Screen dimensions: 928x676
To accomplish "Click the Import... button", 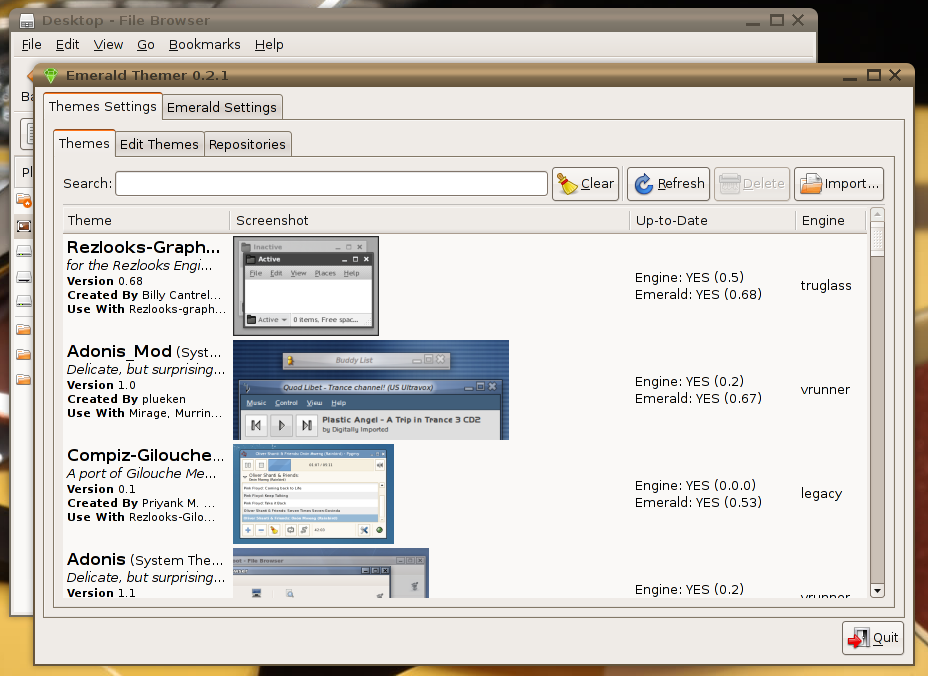I will click(x=839, y=184).
